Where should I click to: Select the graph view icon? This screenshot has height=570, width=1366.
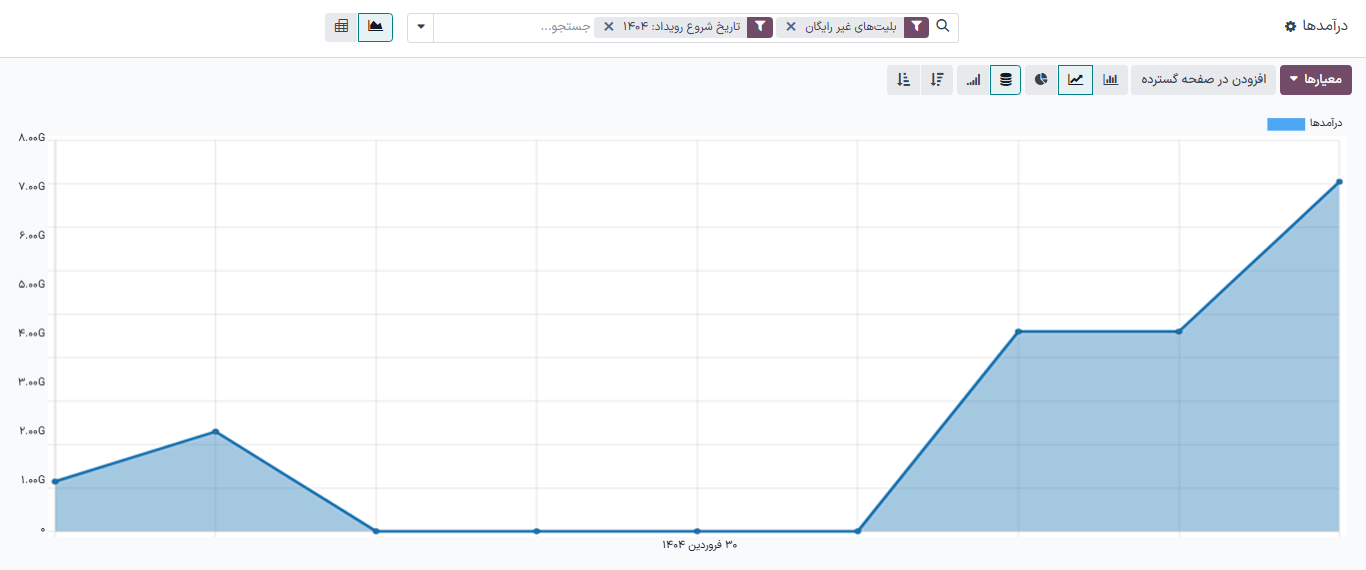coord(375,27)
